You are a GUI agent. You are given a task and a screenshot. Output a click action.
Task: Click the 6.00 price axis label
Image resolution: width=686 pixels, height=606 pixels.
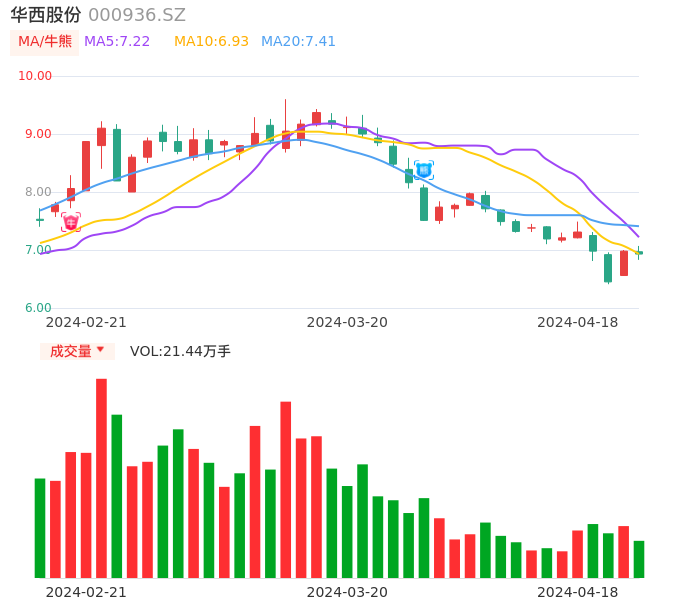point(38,308)
